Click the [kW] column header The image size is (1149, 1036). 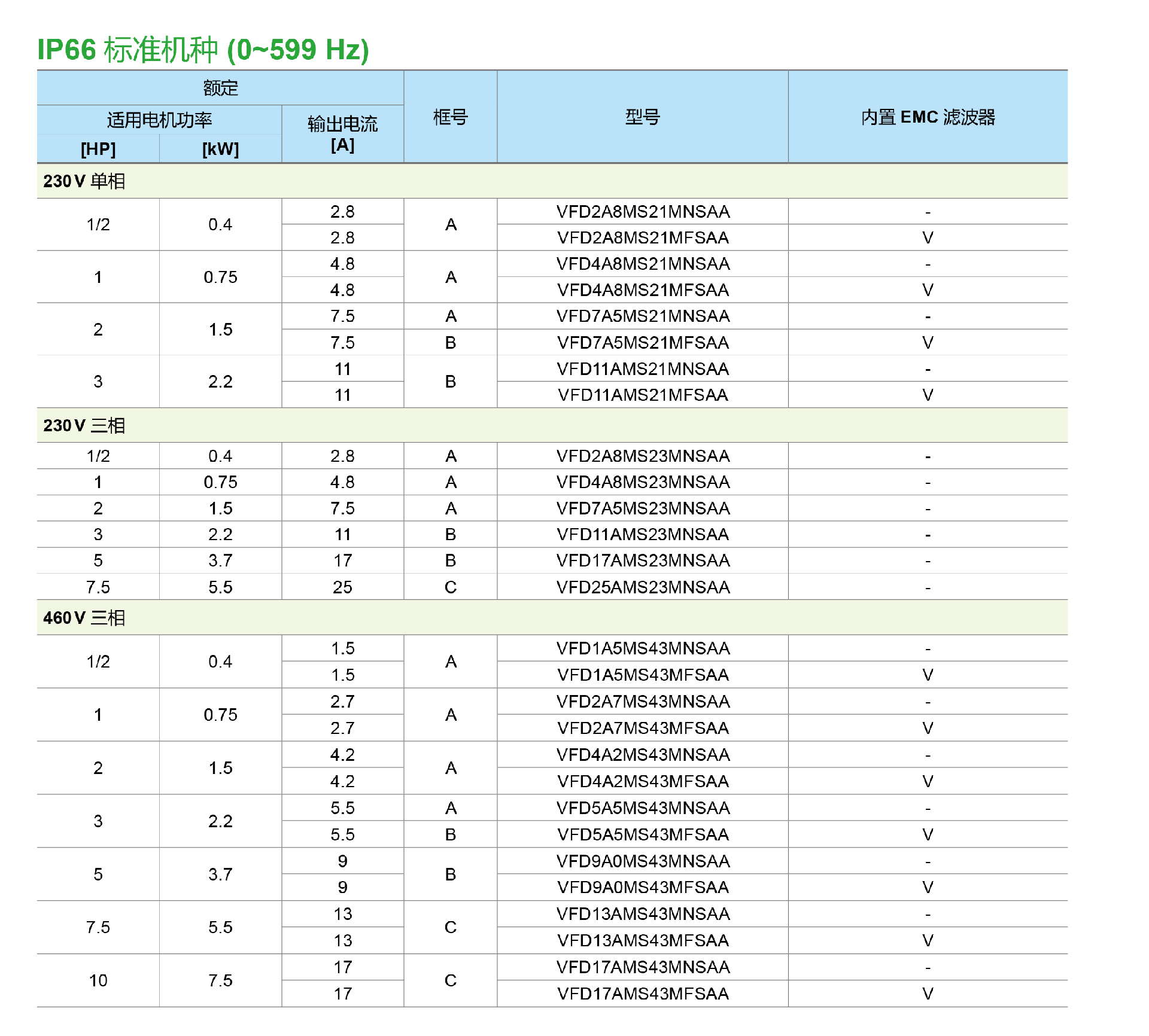[x=220, y=149]
